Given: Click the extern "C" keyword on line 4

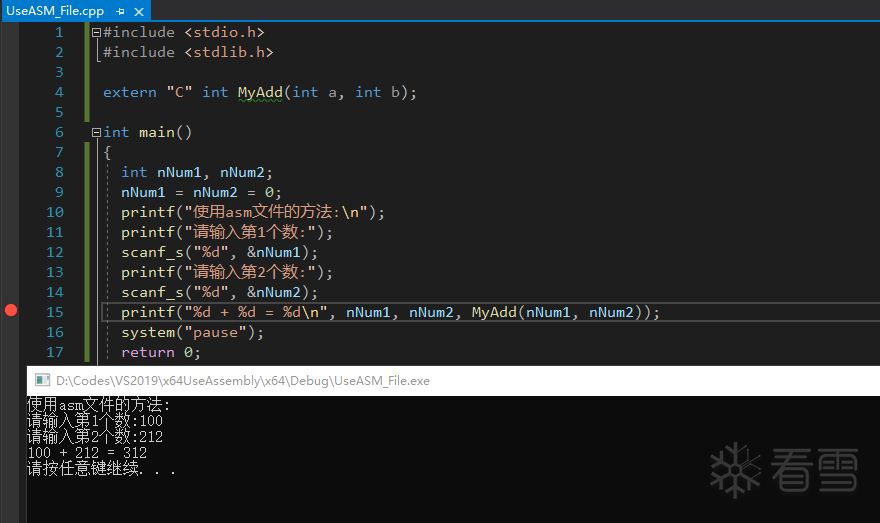Looking at the screenshot, I should tap(148, 92).
